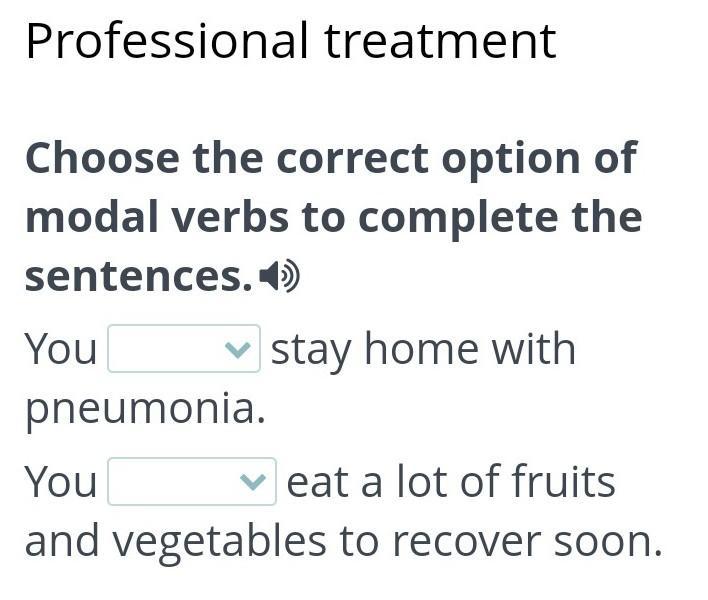Screen dimensions: 708x600
Task: Click the chevron arrow in the first sentence dropdown
Action: (x=237, y=350)
